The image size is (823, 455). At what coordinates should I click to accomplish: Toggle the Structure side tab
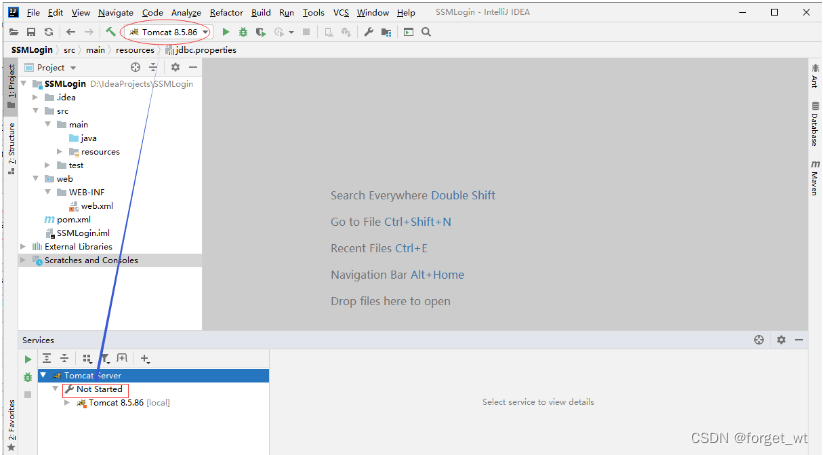tap(11, 147)
